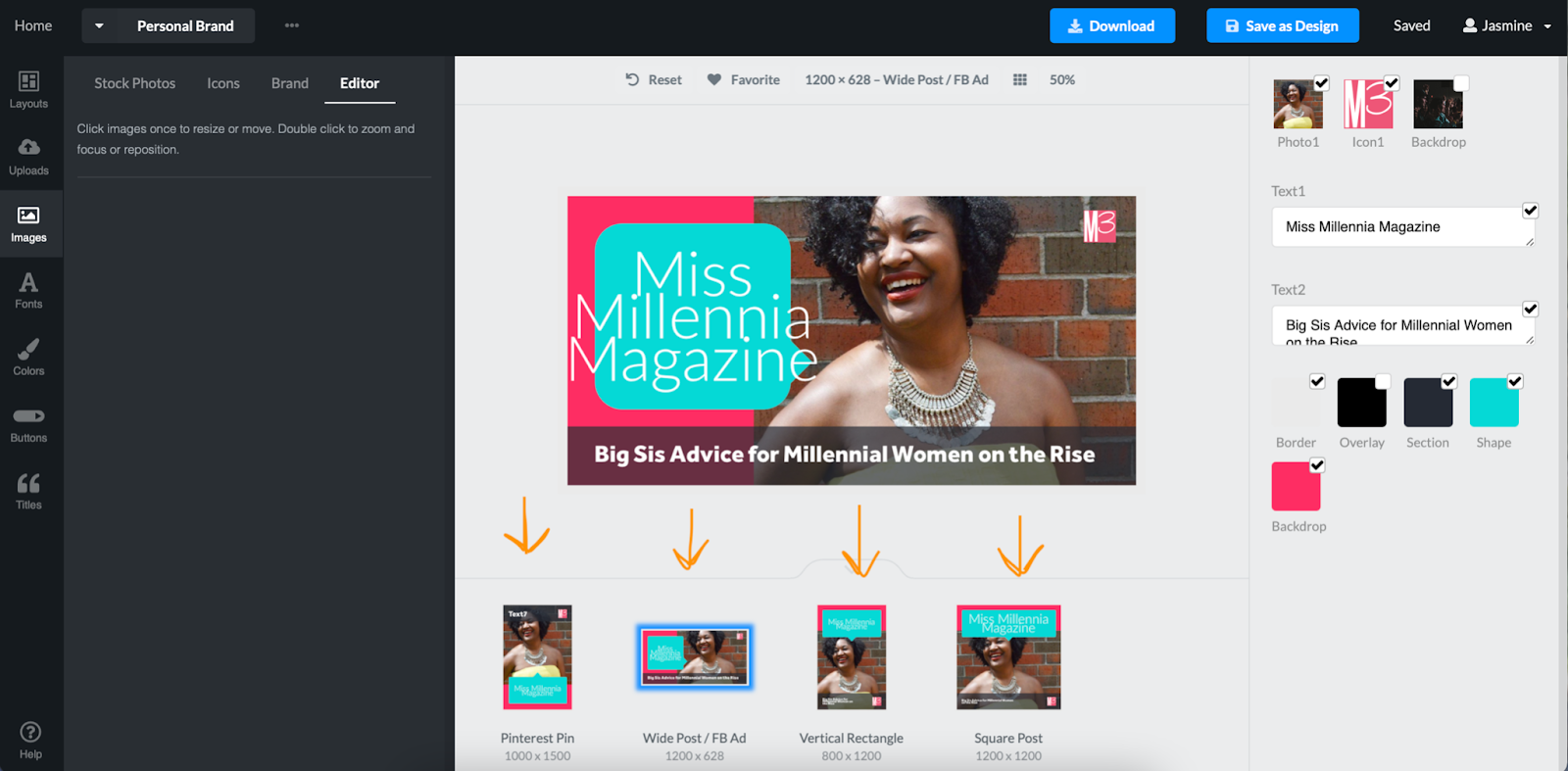Click the Save as Design button
This screenshot has height=771, width=1568.
coord(1283,25)
